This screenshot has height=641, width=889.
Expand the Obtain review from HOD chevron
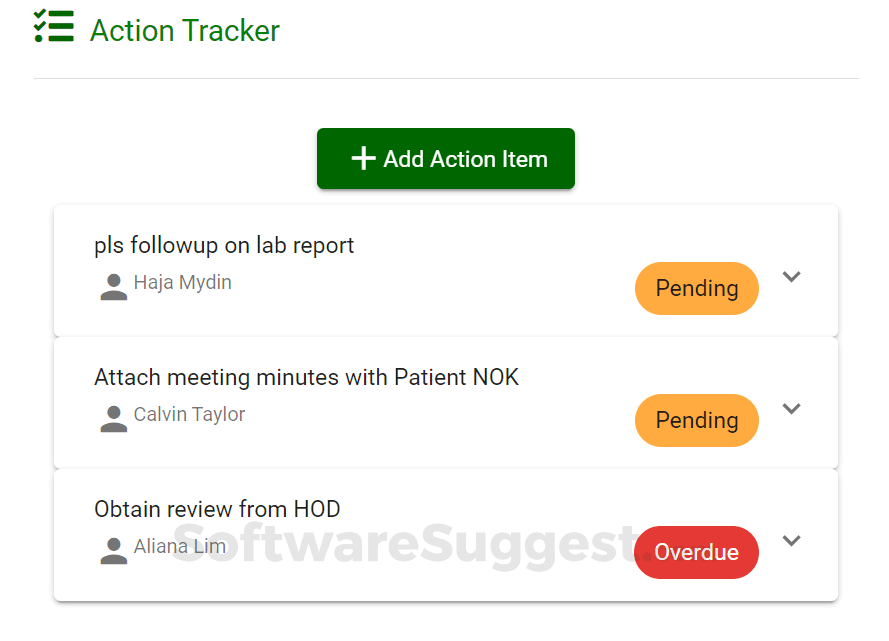(x=791, y=541)
